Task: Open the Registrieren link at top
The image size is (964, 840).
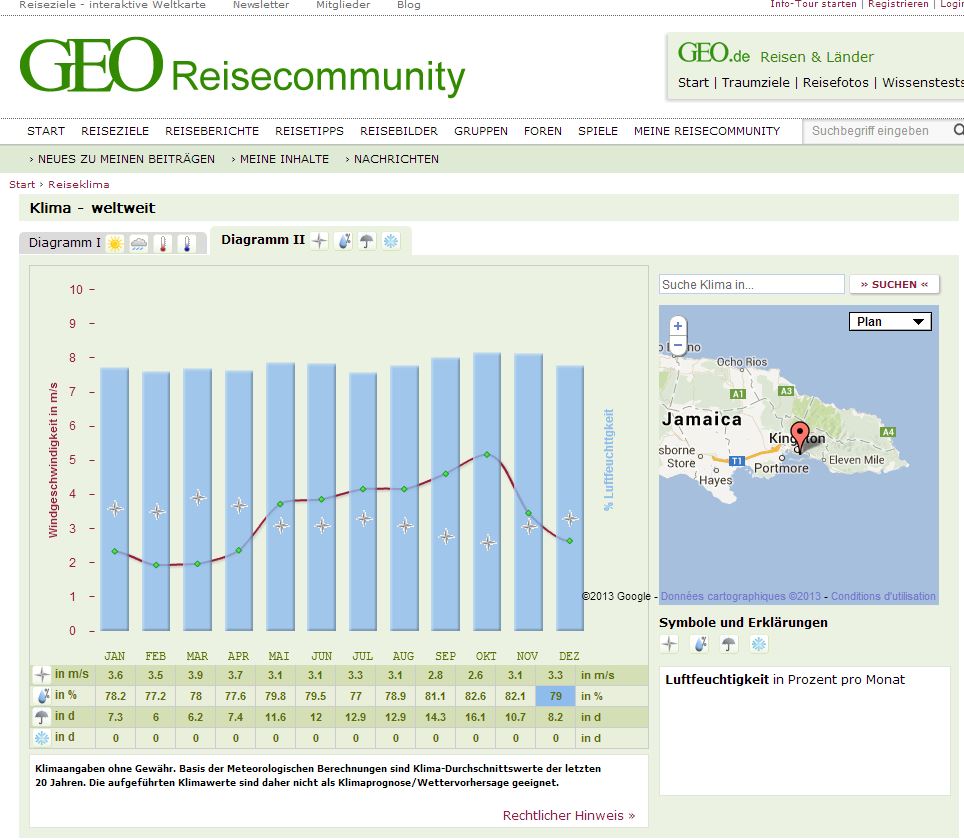Action: click(897, 5)
